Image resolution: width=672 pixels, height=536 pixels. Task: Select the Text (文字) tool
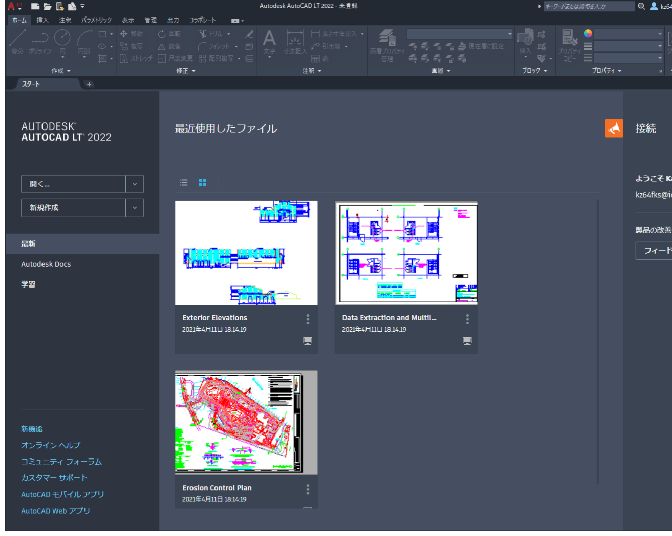pyautogui.click(x=269, y=42)
